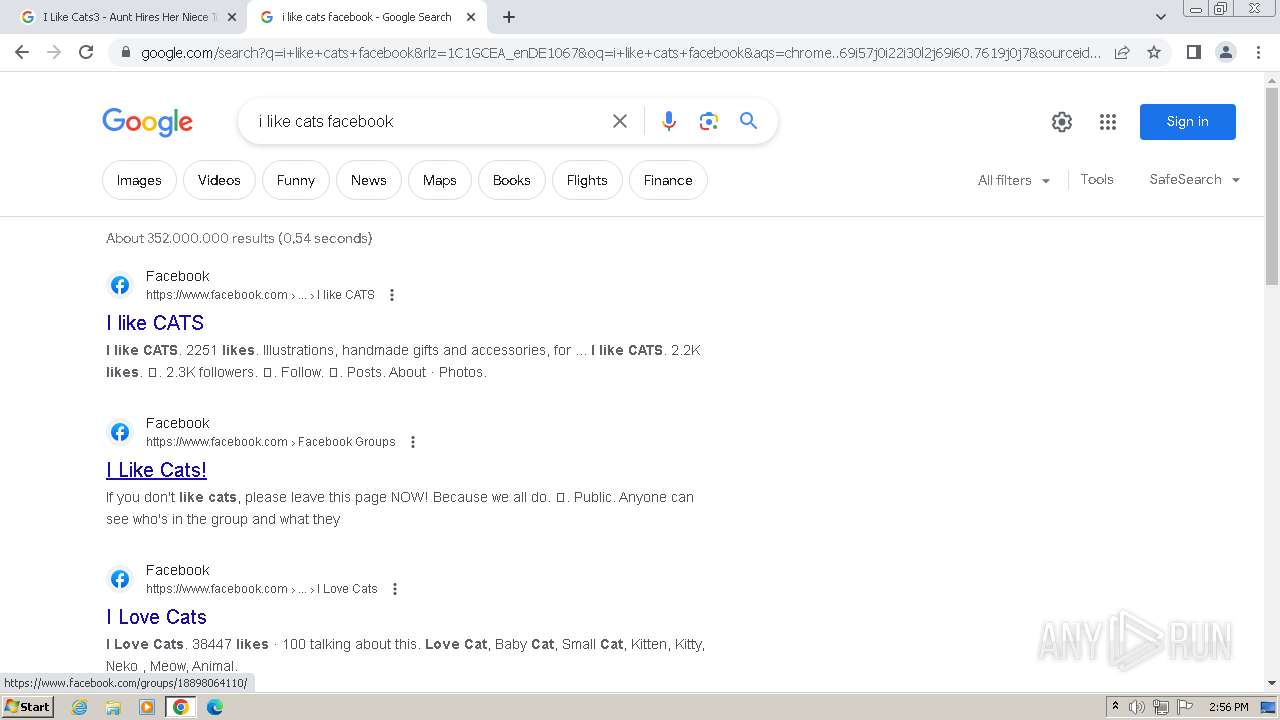Launch Internet Explorer from taskbar
1280x720 pixels.
click(x=79, y=707)
